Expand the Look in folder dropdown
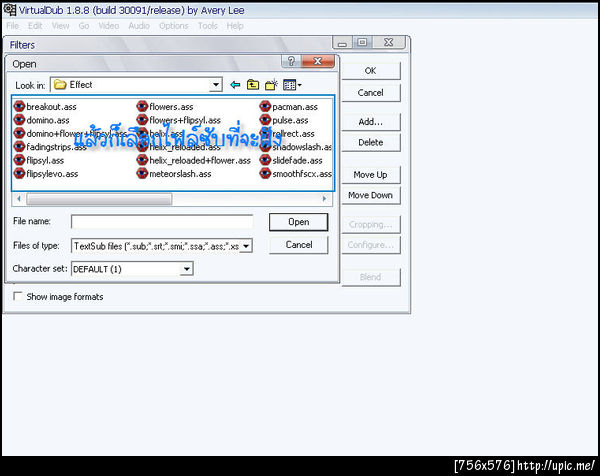This screenshot has width=600, height=476. pos(216,85)
